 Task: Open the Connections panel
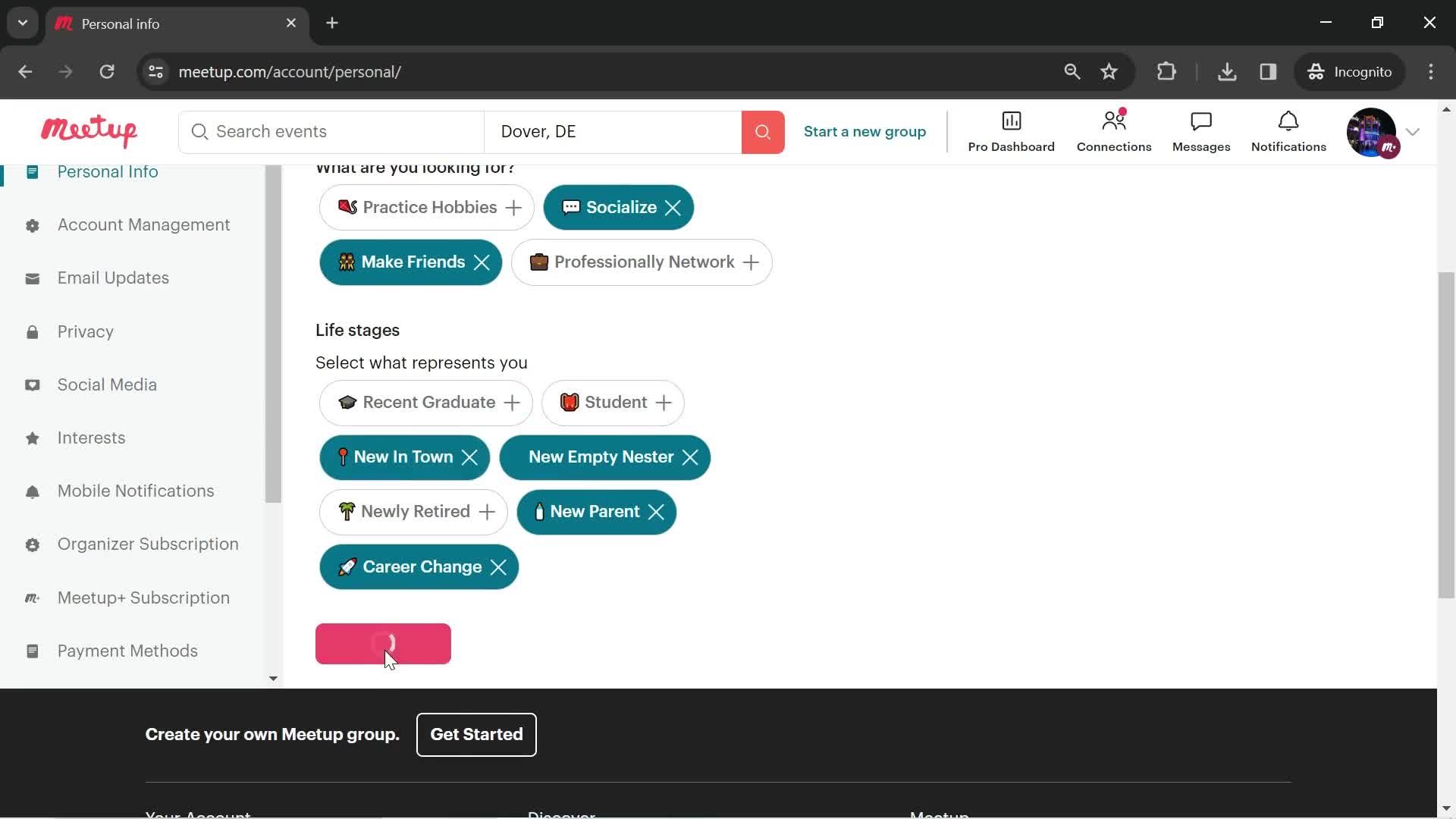(1114, 130)
